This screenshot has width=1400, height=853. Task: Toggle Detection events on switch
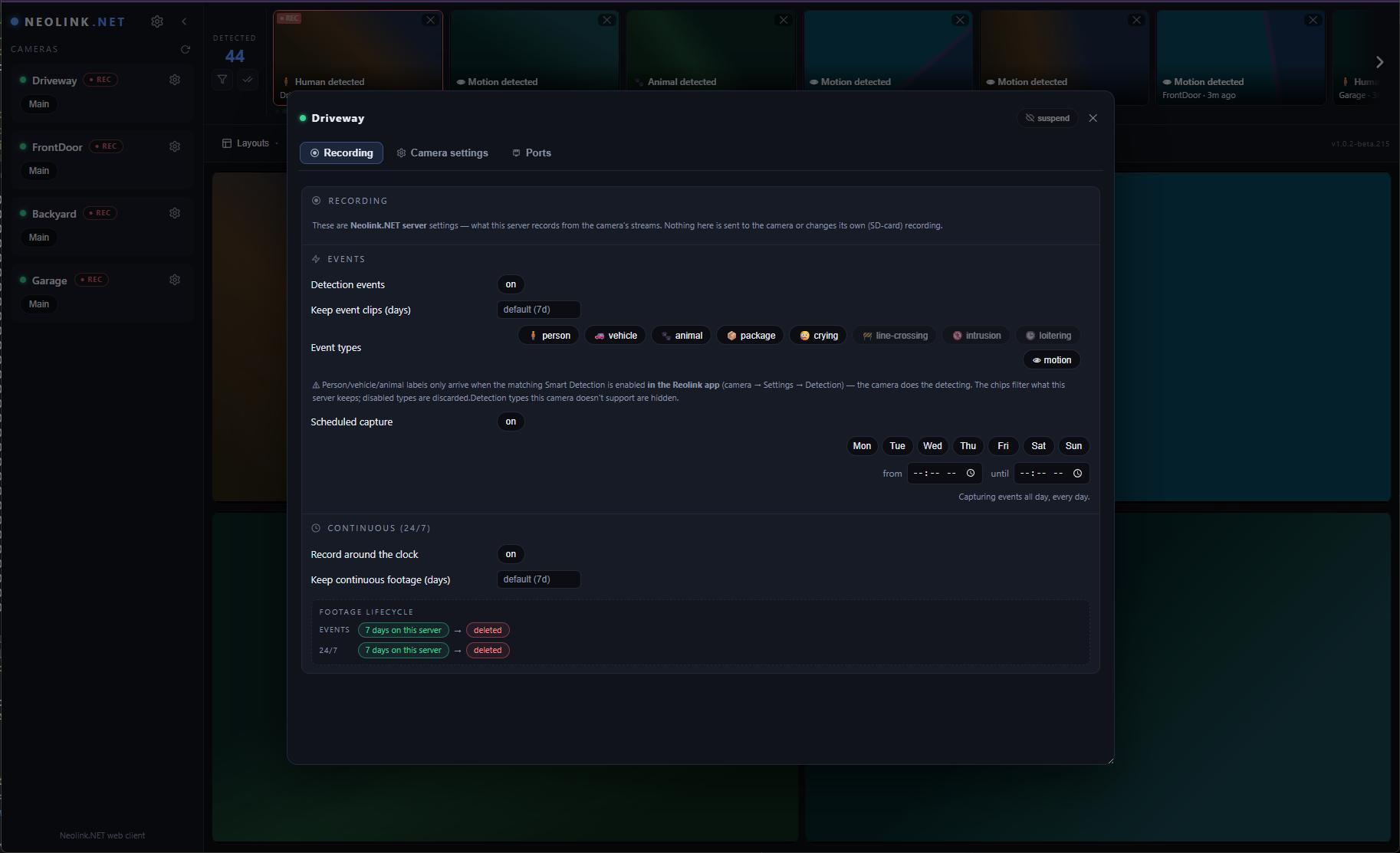tap(511, 284)
